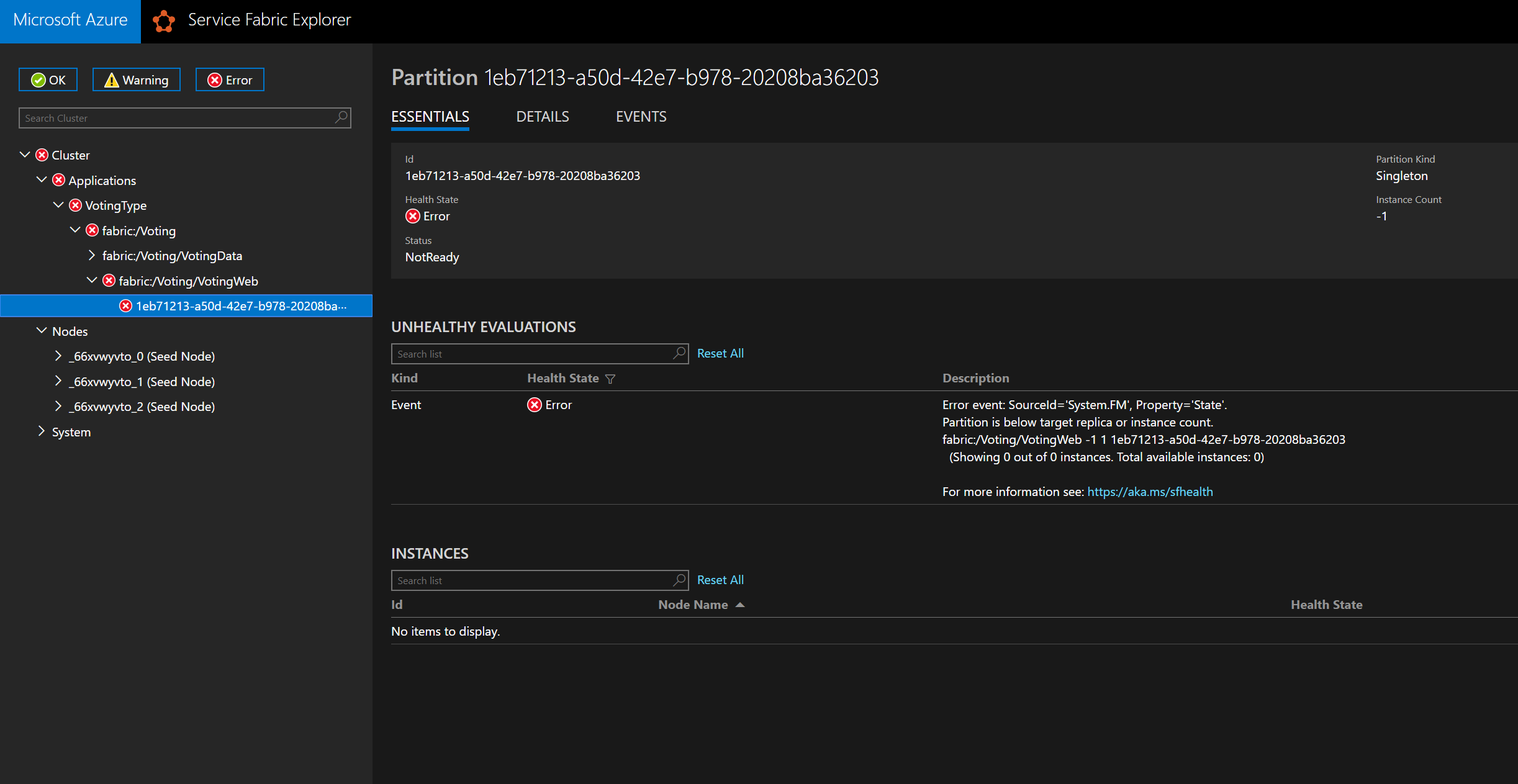The image size is (1518, 784).
Task: Click the error icon beside fabric:/Voting
Action: point(92,230)
